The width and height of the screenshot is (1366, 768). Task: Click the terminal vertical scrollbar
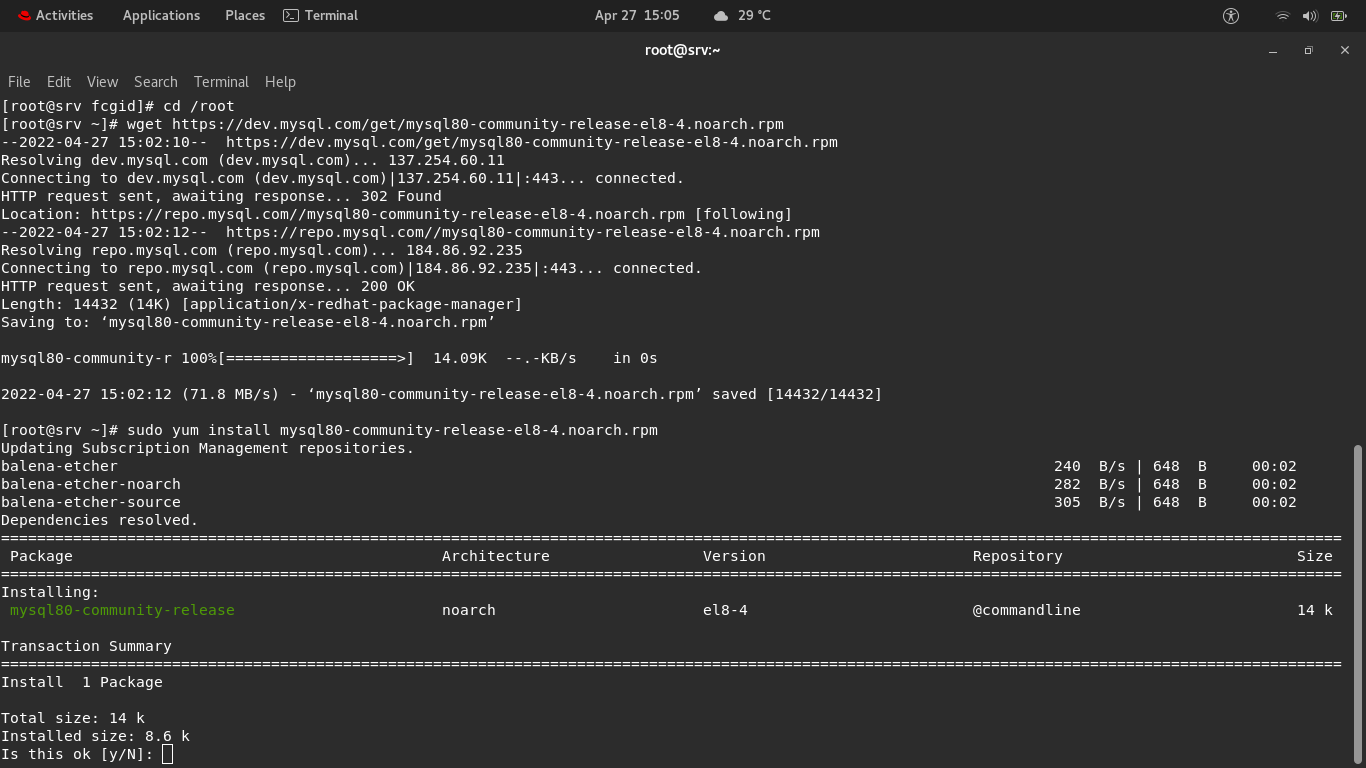[x=1357, y=603]
